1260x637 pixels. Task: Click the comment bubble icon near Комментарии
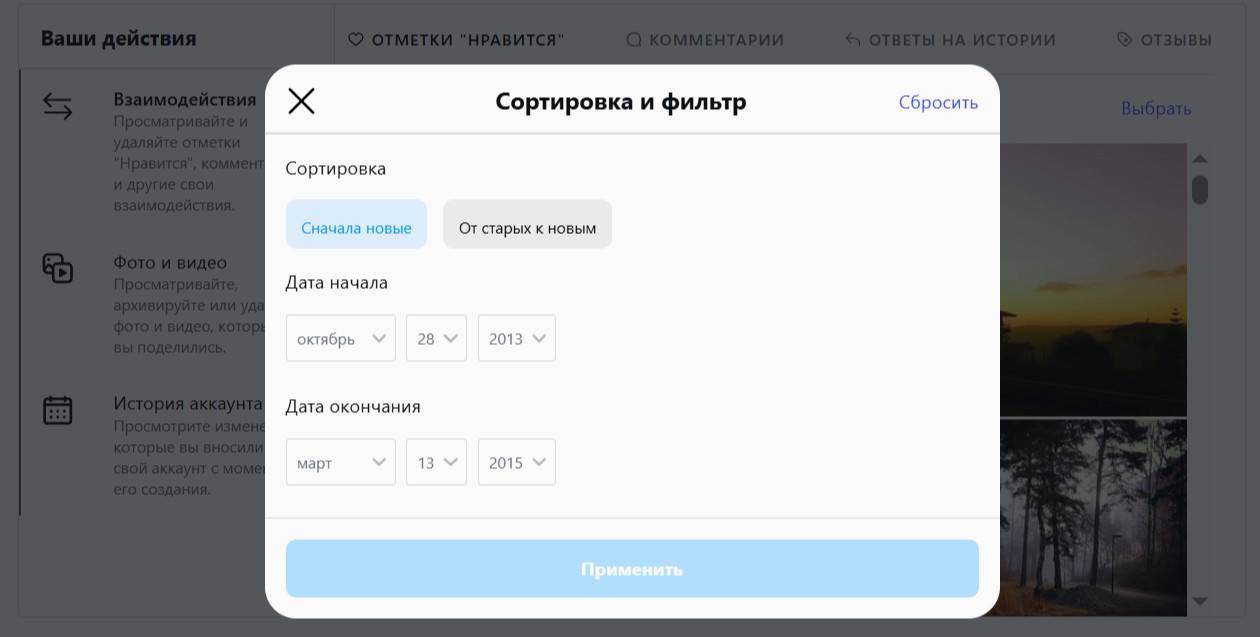[x=633, y=40]
